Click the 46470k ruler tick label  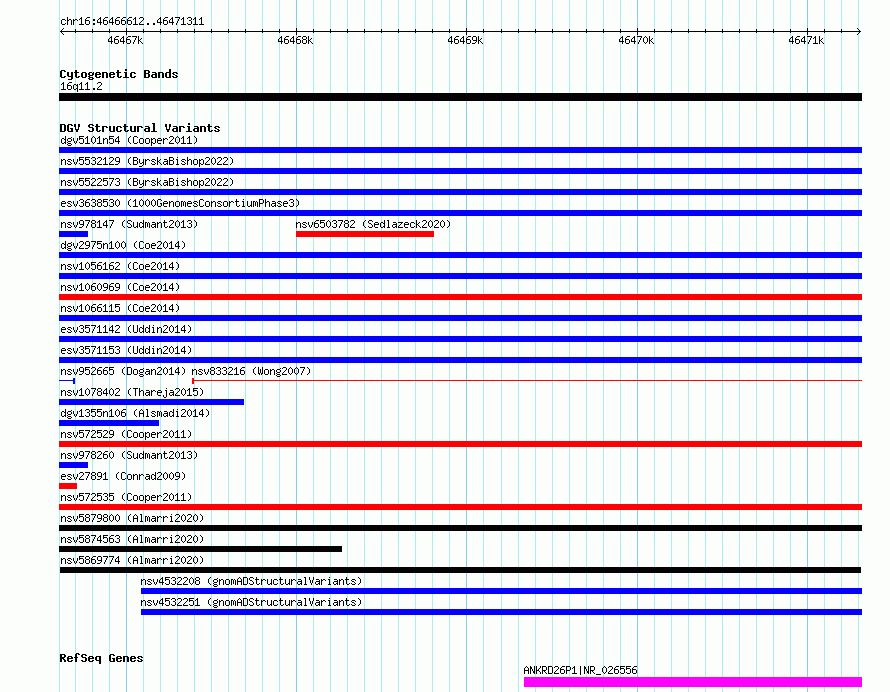[636, 40]
